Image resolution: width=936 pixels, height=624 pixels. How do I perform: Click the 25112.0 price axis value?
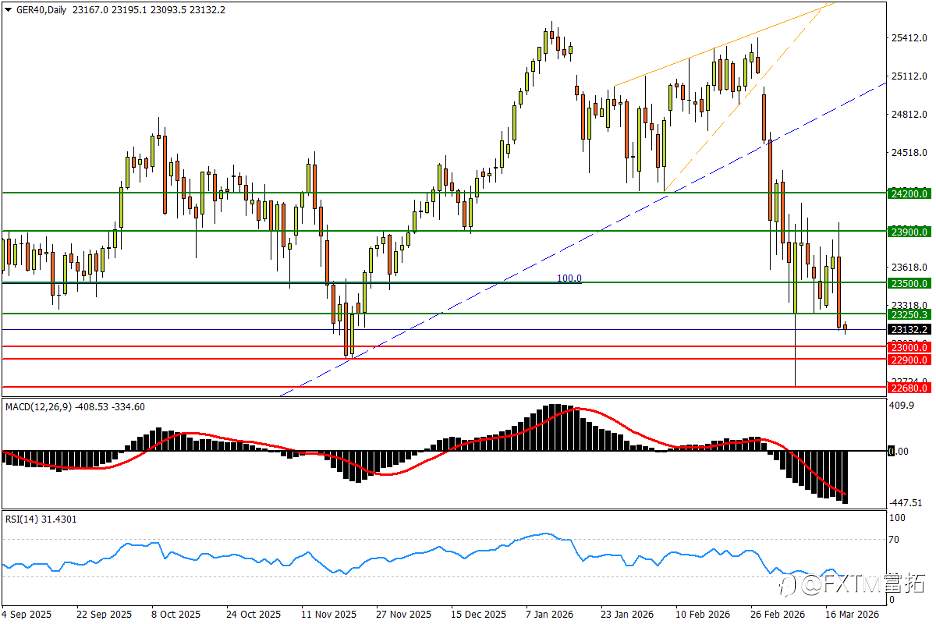(x=909, y=76)
